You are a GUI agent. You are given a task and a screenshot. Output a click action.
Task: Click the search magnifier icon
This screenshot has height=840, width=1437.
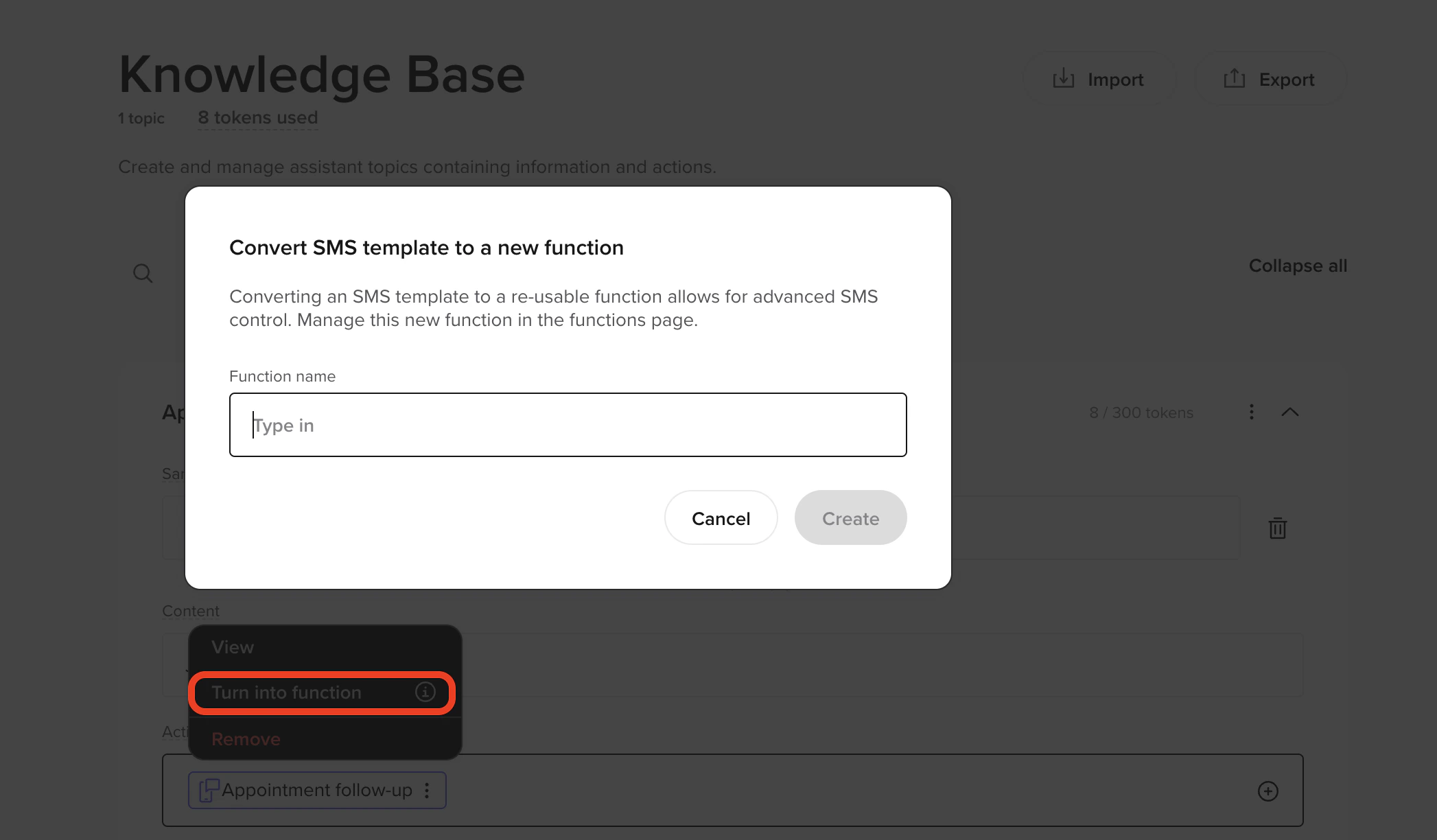click(143, 273)
